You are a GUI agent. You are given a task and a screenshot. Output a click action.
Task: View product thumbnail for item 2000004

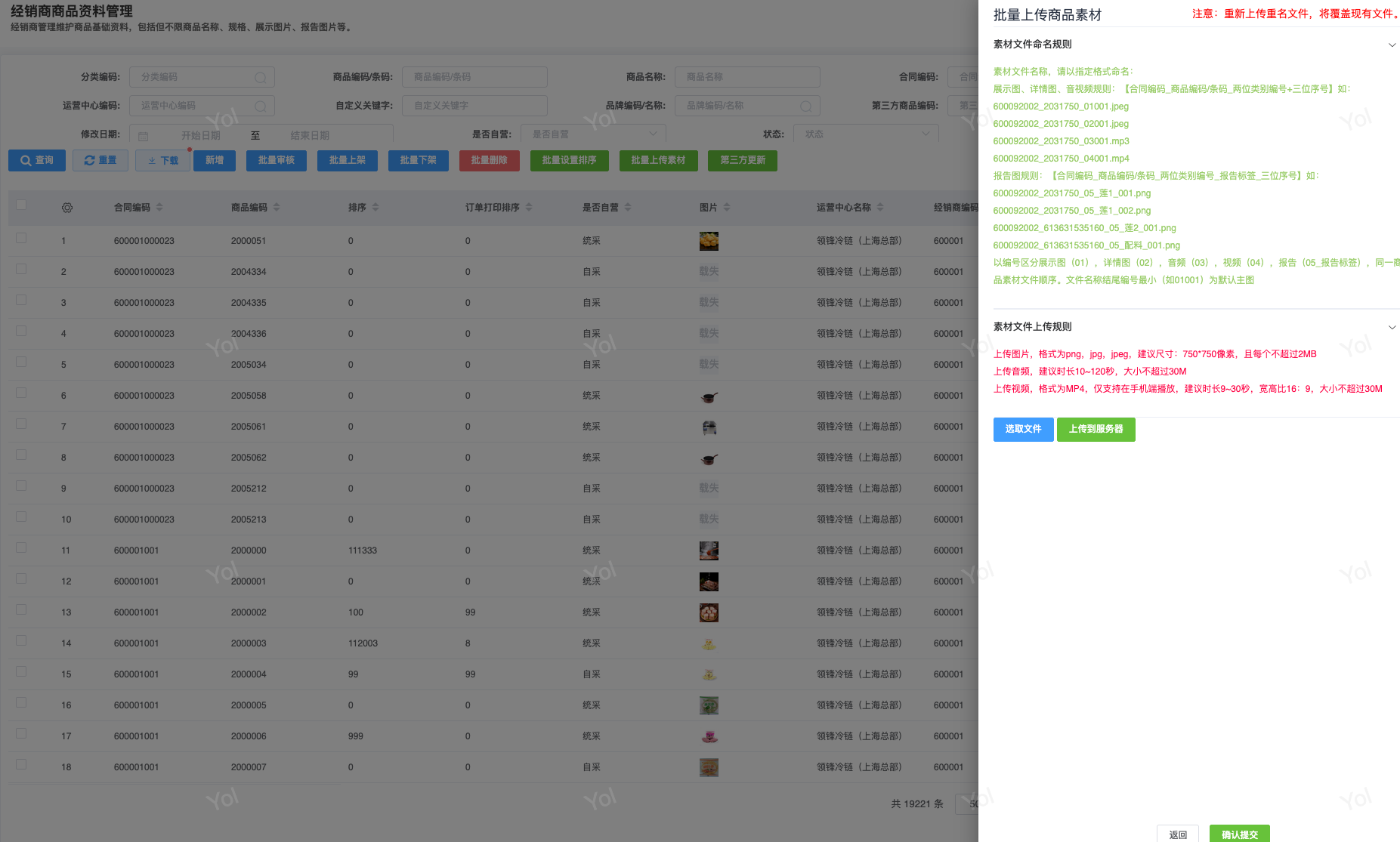(x=709, y=674)
